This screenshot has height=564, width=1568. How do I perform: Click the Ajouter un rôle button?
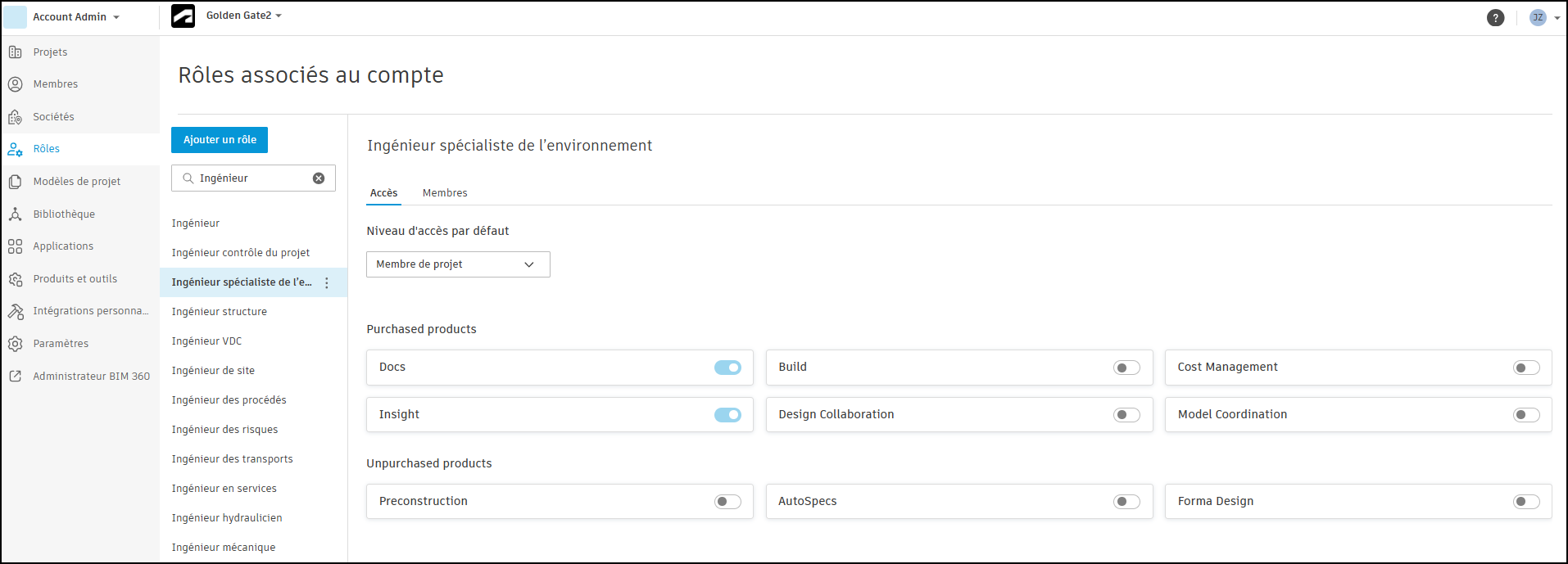[x=220, y=140]
